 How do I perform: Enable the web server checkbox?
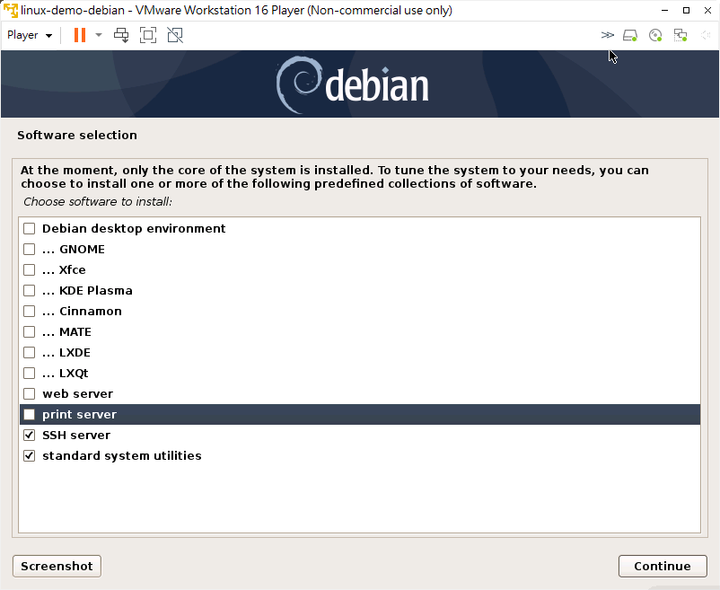[29, 393]
